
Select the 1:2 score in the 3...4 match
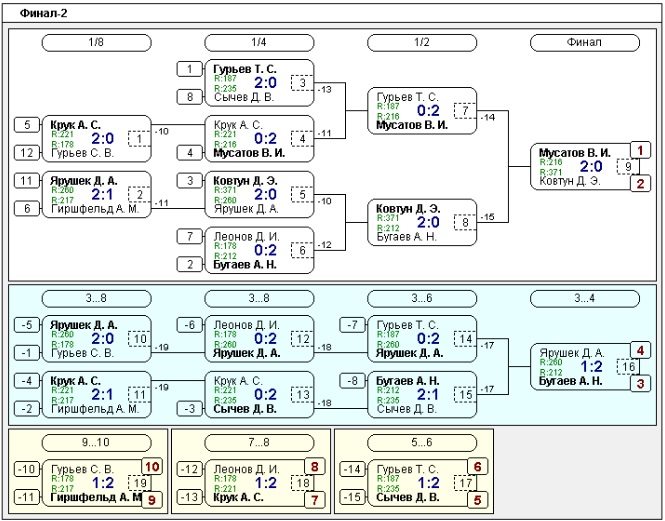[x=592, y=367]
